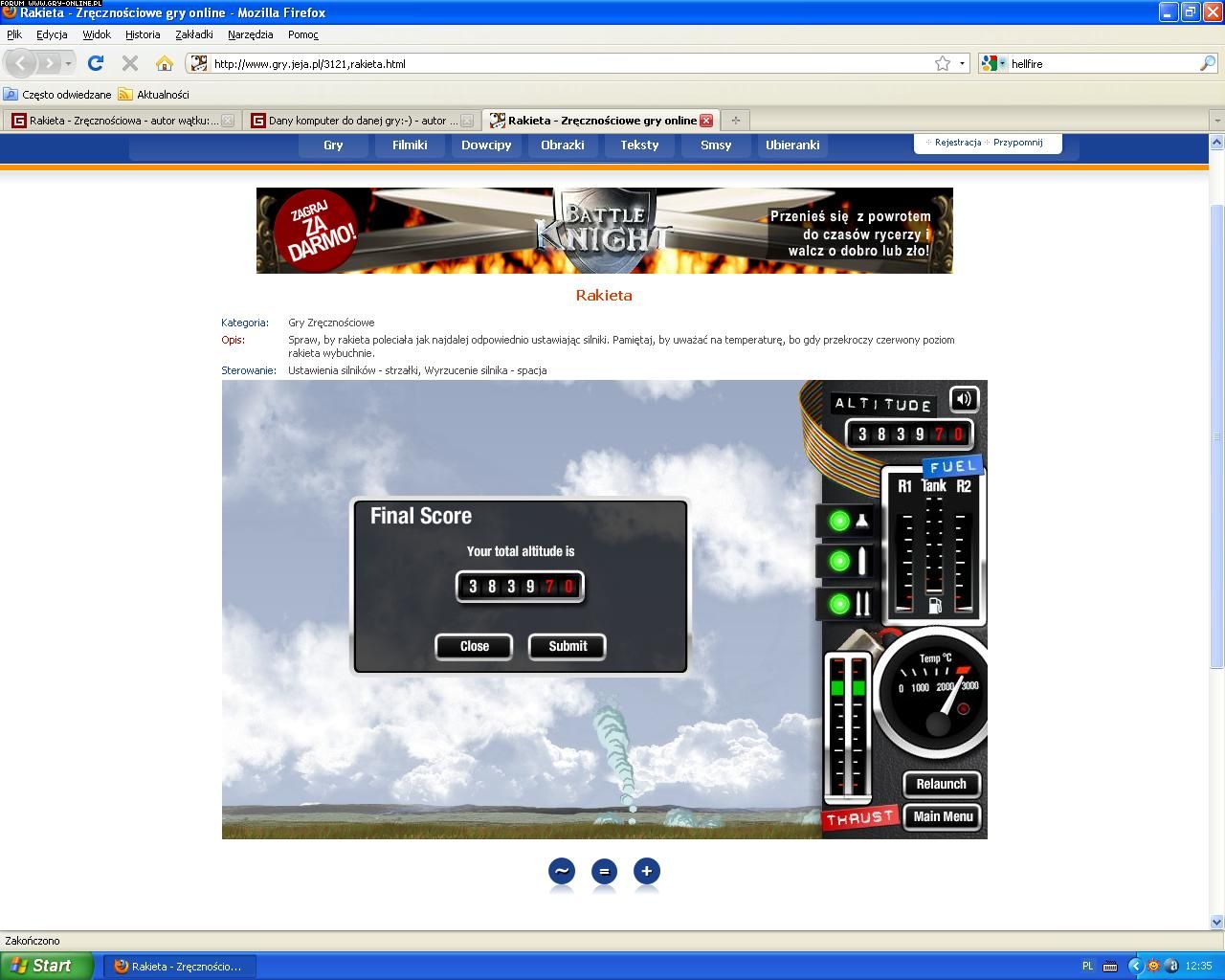Image resolution: width=1225 pixels, height=980 pixels.
Task: Click the browser reload icon
Action: pyautogui.click(x=95, y=63)
